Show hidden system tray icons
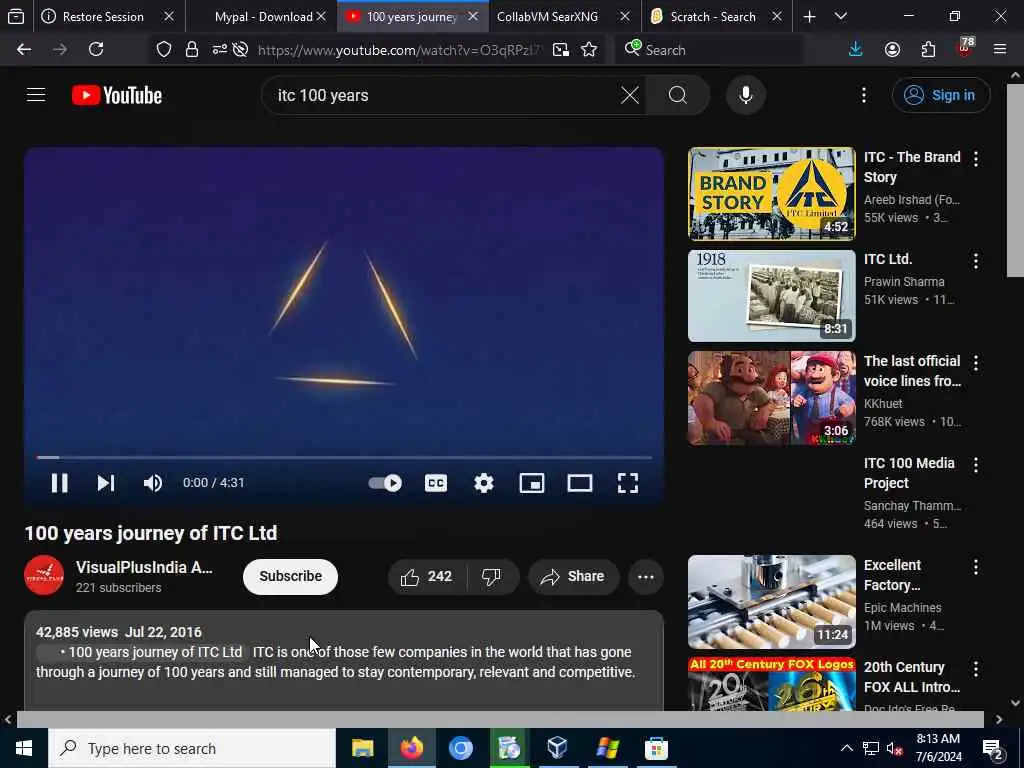 (x=846, y=748)
